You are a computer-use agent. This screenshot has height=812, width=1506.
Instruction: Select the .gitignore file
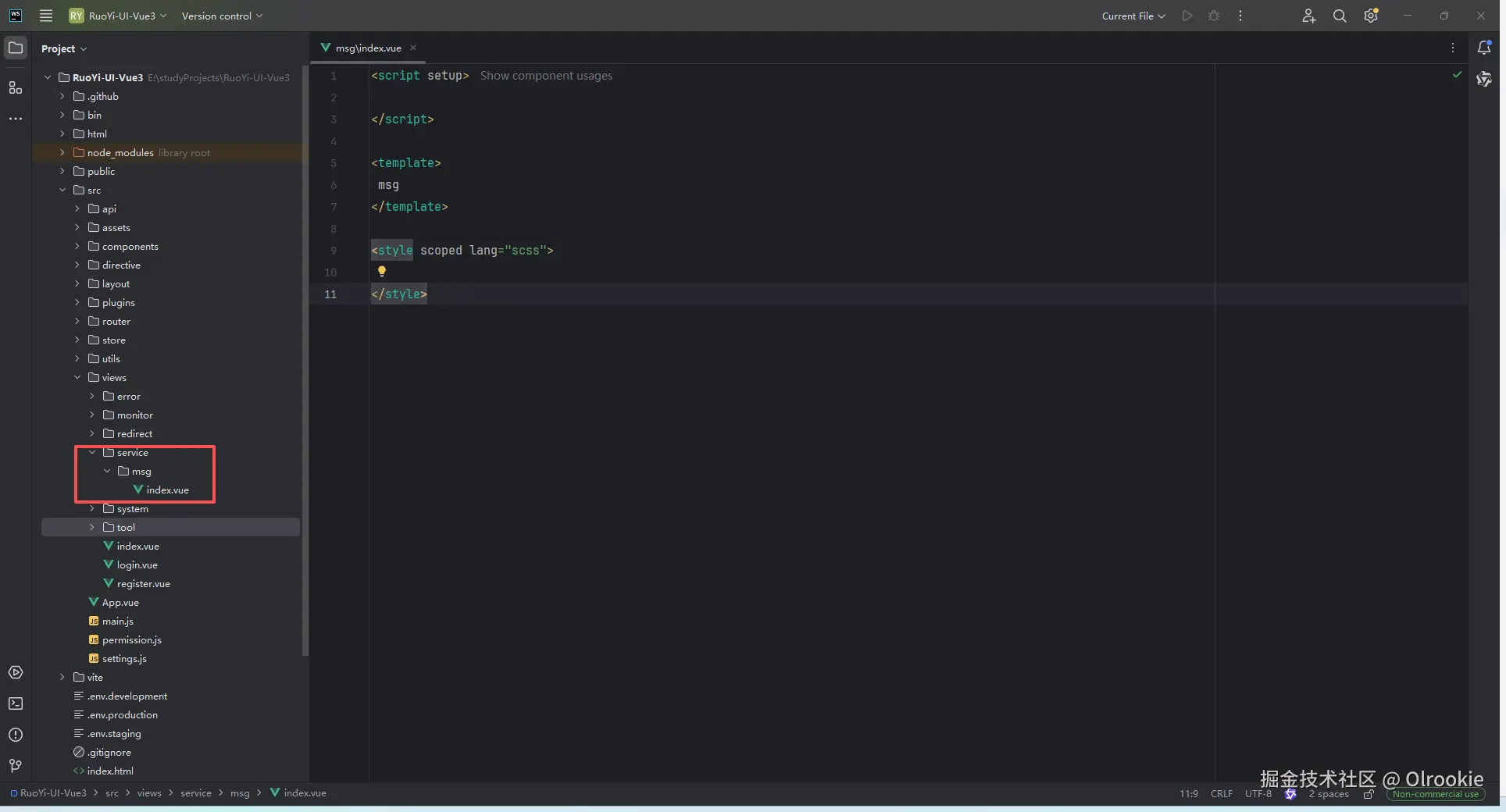[109, 752]
